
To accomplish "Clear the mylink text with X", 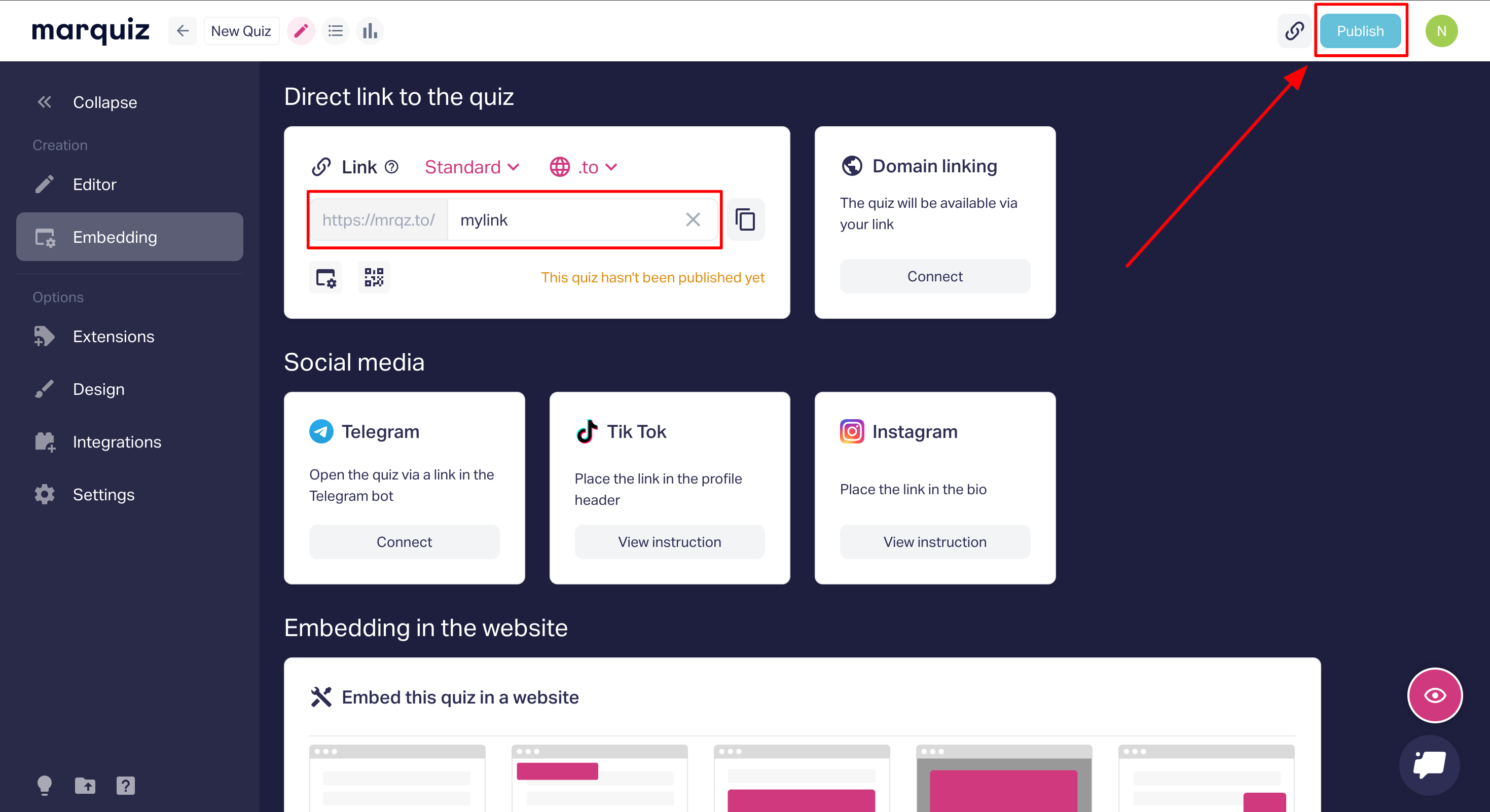I will (693, 220).
